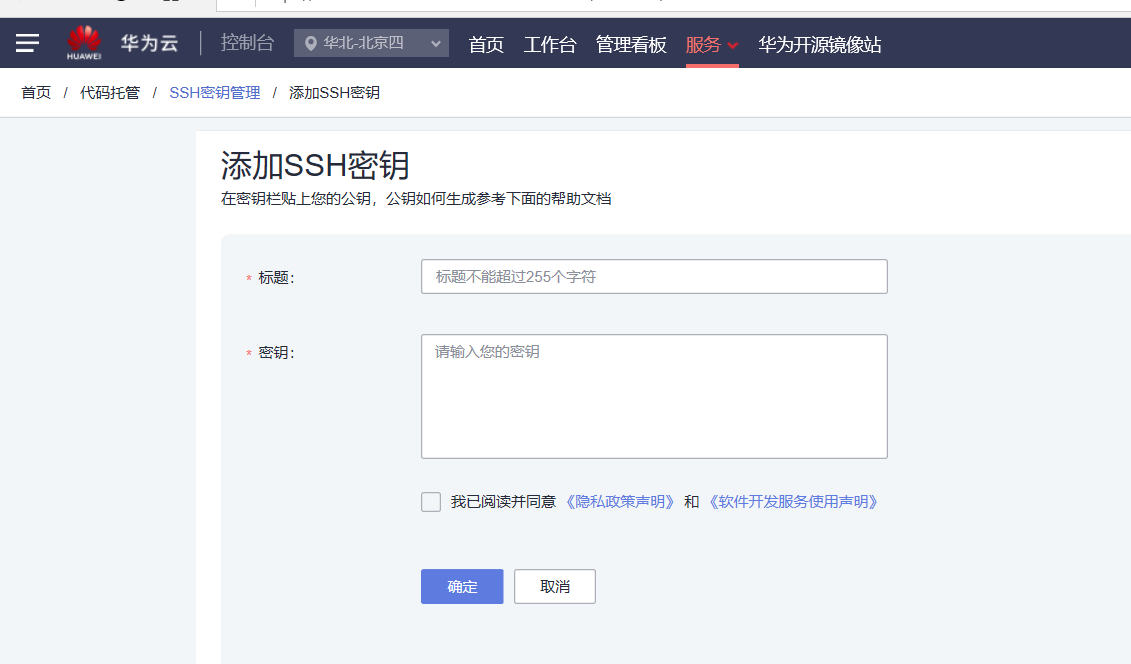Expand the region selector chevron
Screen dimensions: 1131x664
click(x=436, y=43)
